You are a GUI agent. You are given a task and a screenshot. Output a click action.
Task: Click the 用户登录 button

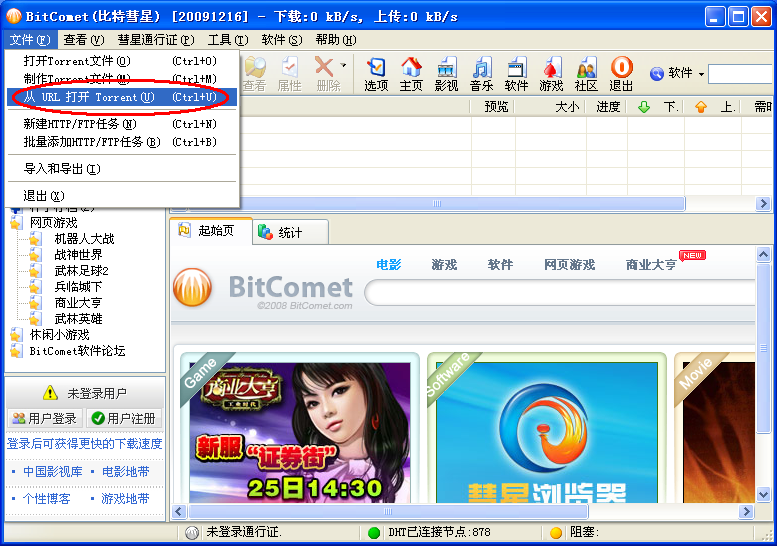point(45,419)
